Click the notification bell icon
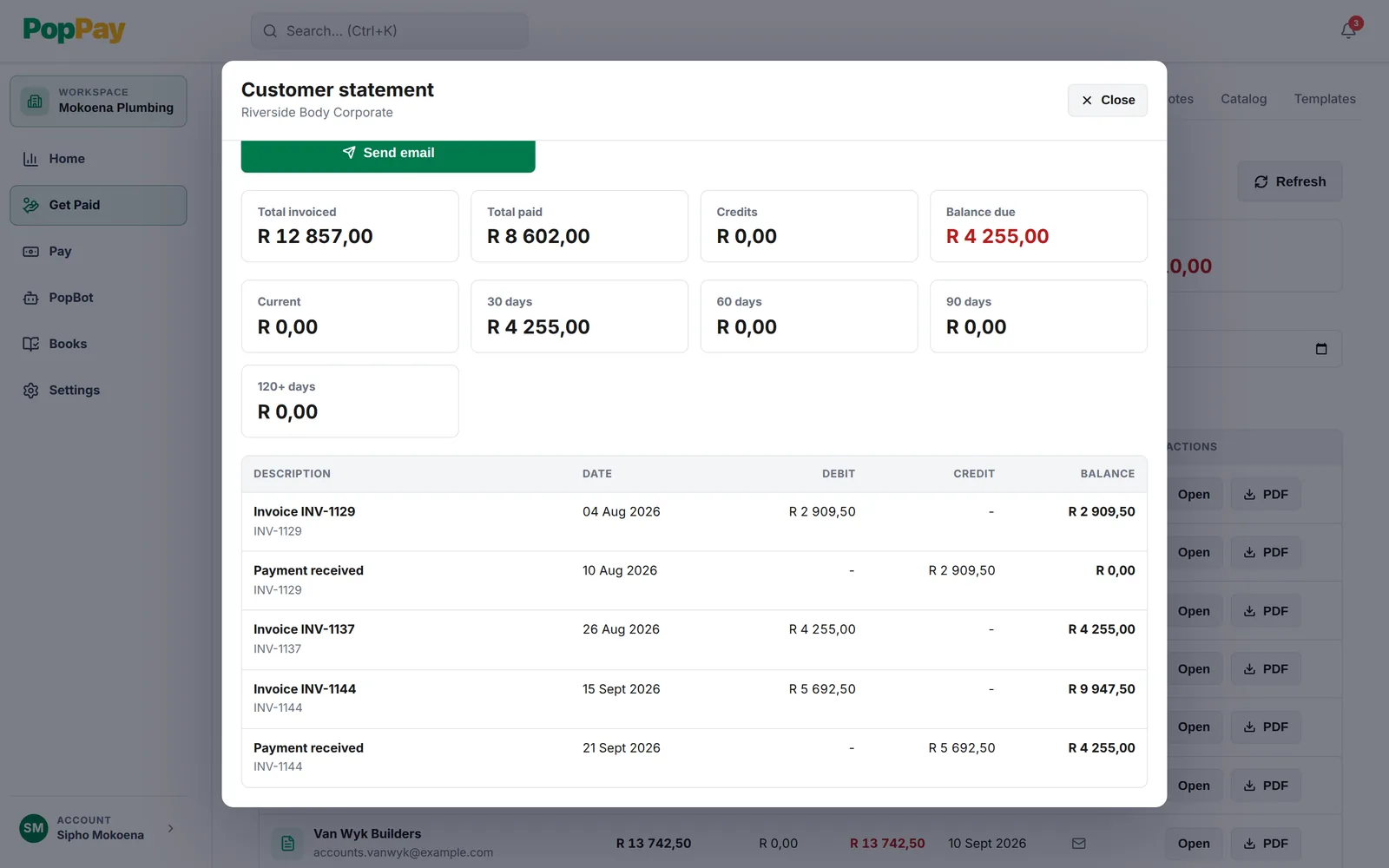This screenshot has width=1389, height=868. (x=1348, y=30)
